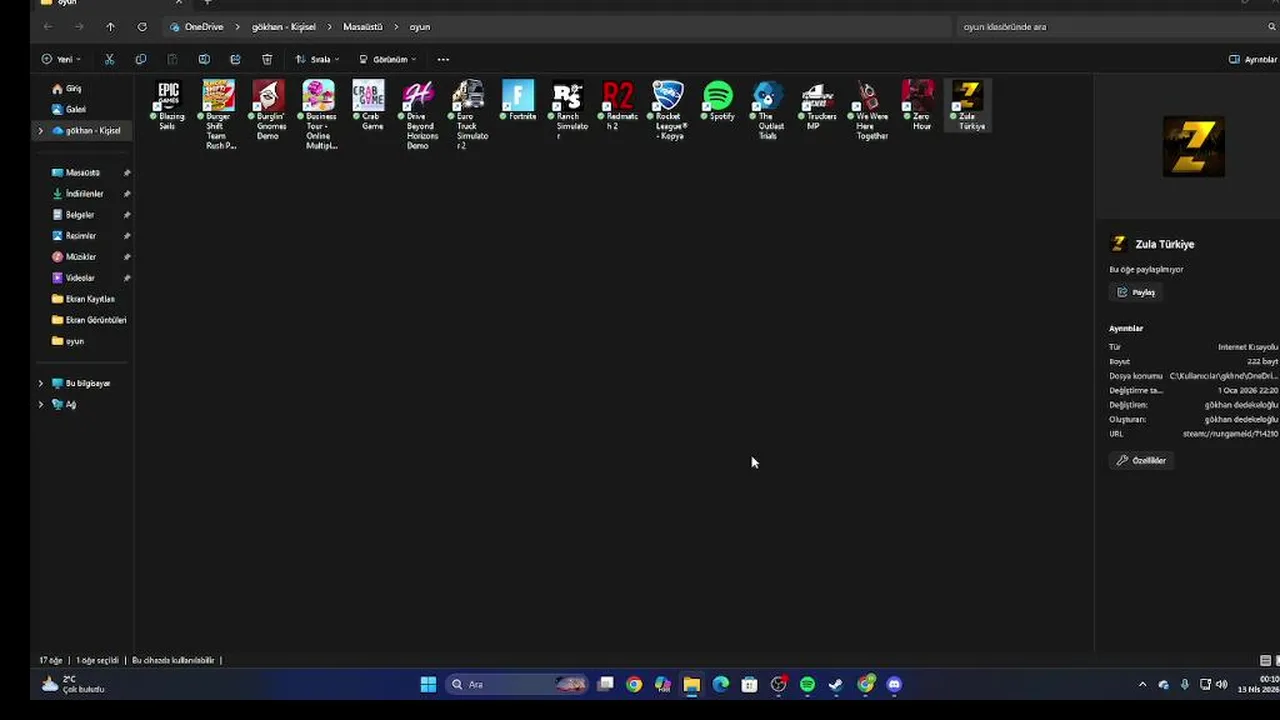Screen dimensions: 1280x720
Task: Expand the Ağ tree node
Action: 41,404
